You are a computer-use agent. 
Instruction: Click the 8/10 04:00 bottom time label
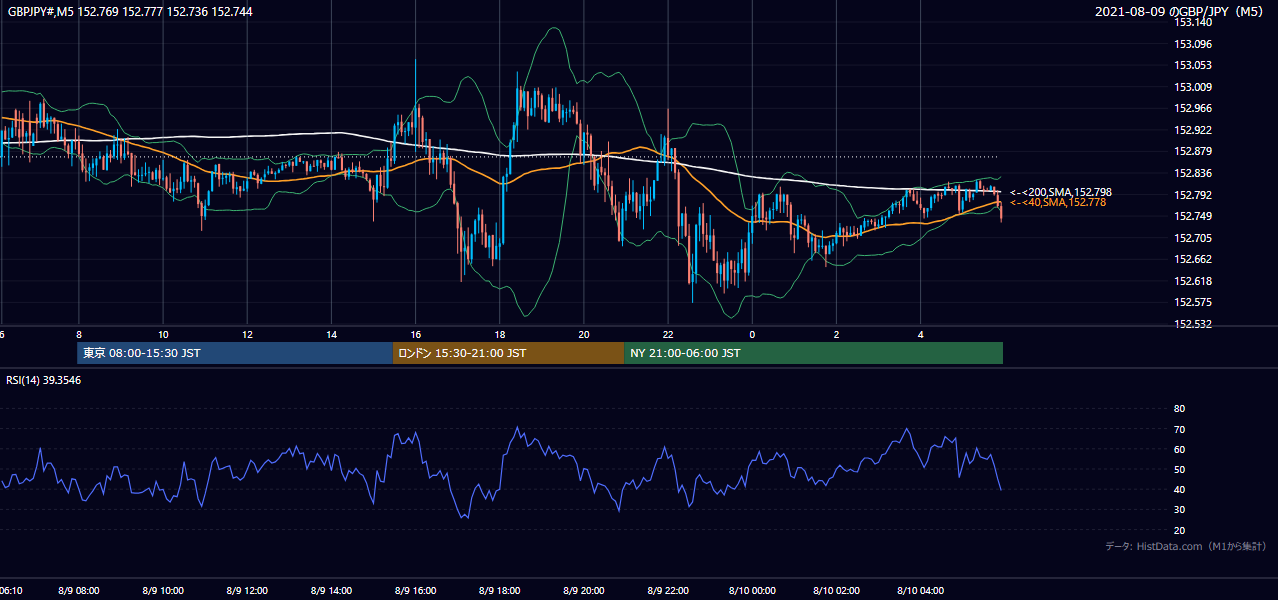pyautogui.click(x=920, y=591)
